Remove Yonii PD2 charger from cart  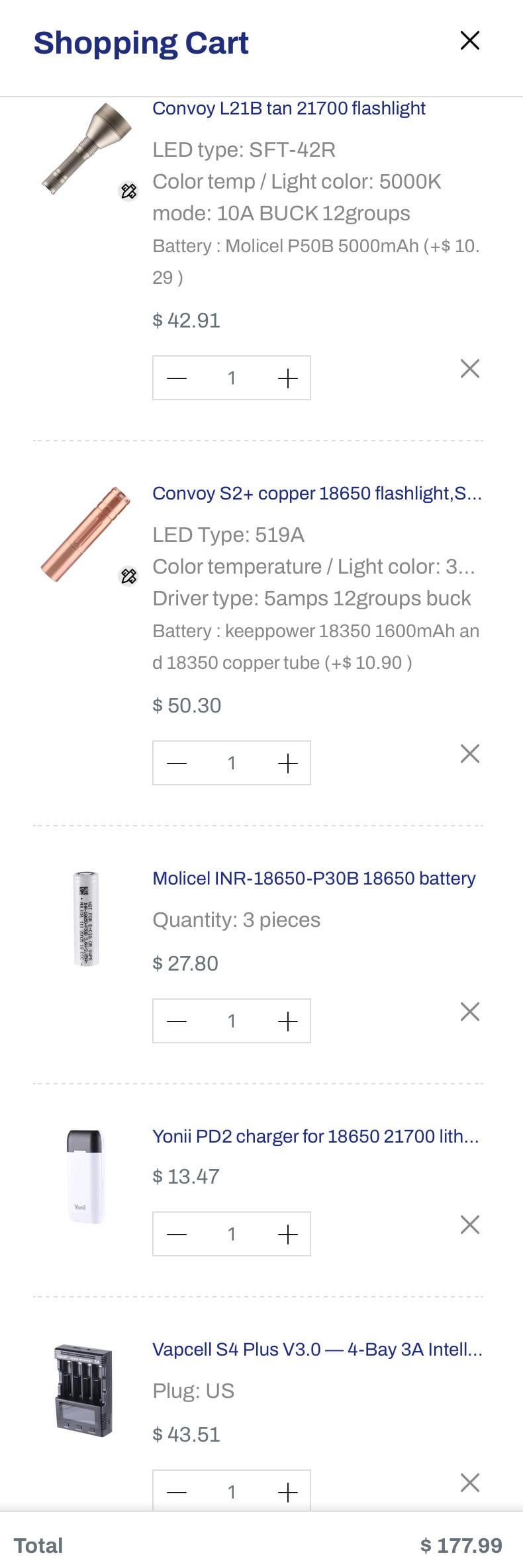pos(469,1225)
